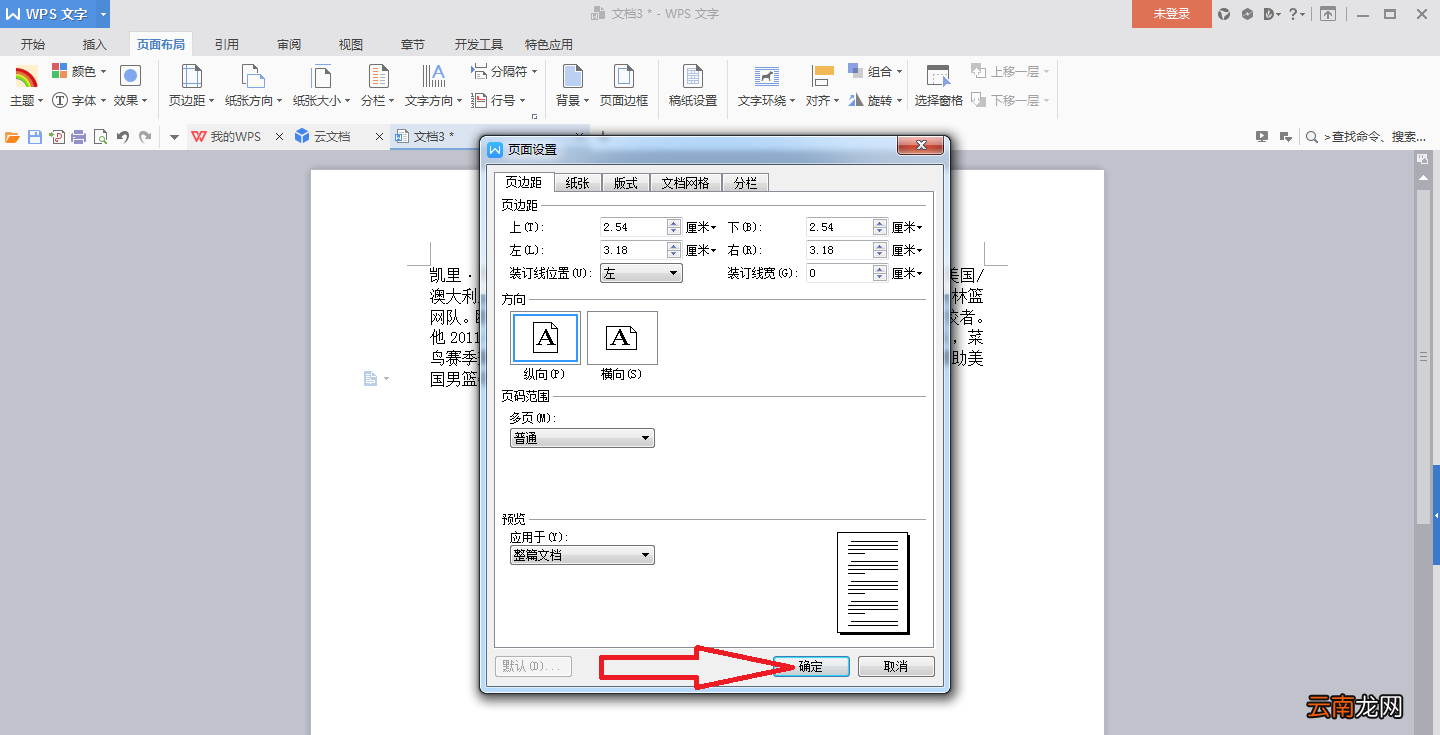Click the help question mark icon
1440x735 pixels.
click(x=1293, y=14)
